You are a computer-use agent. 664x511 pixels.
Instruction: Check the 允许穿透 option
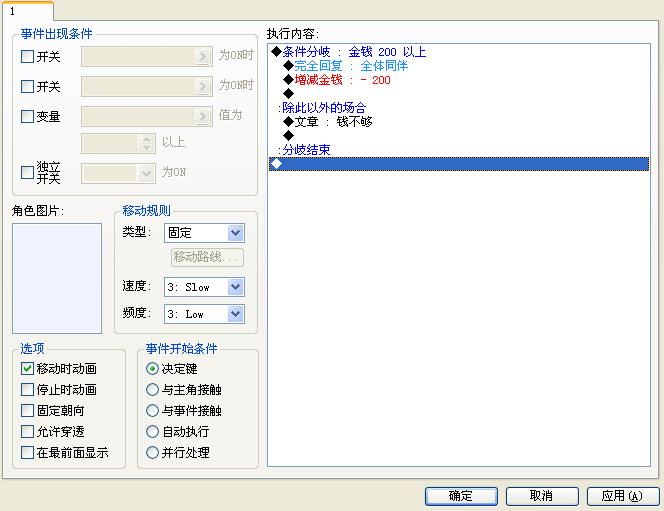[x=28, y=431]
